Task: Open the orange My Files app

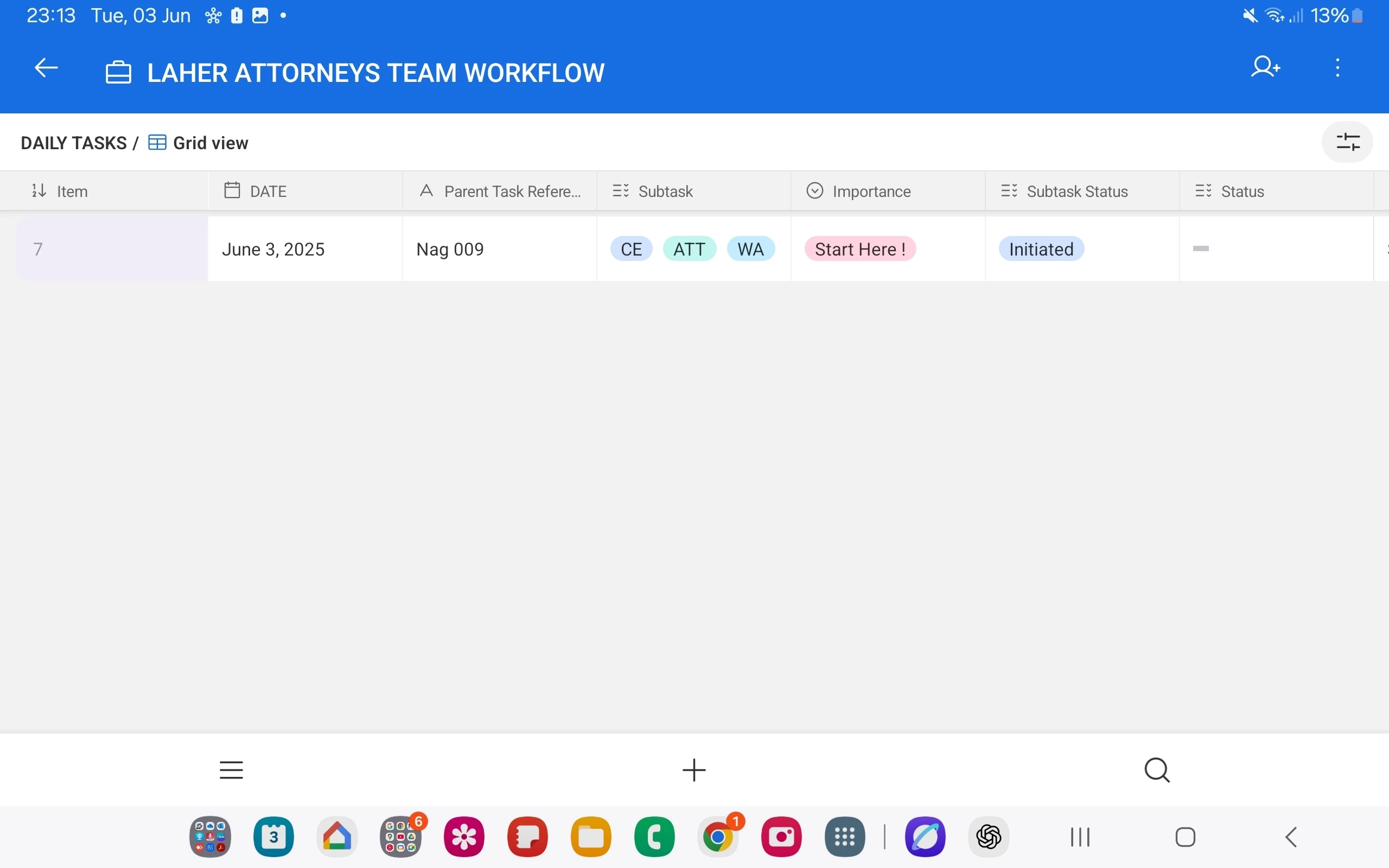Action: (x=591, y=837)
